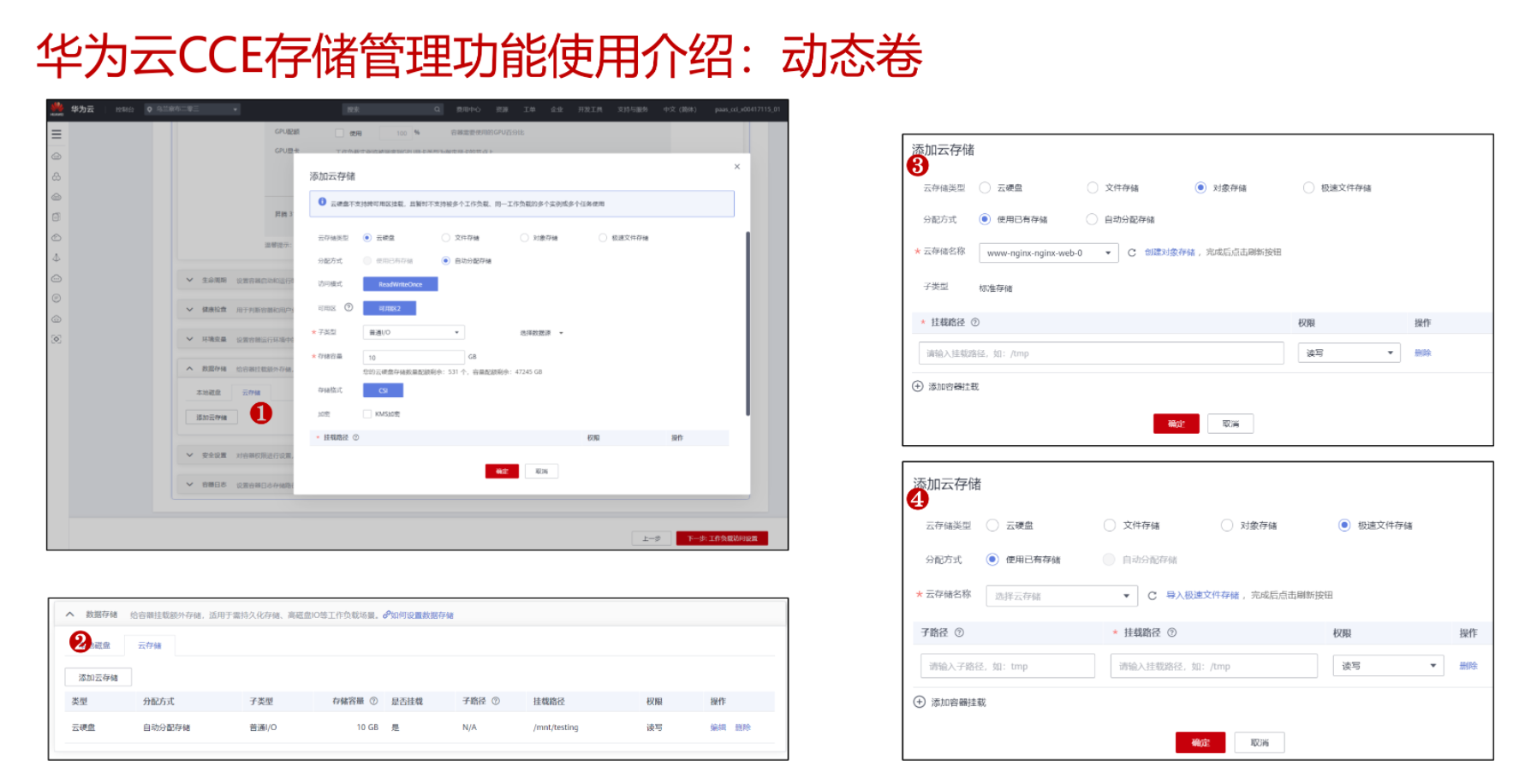The image size is (1537, 784).
Task: Tick the GPU配额 使用 checkbox
Action: (x=339, y=133)
